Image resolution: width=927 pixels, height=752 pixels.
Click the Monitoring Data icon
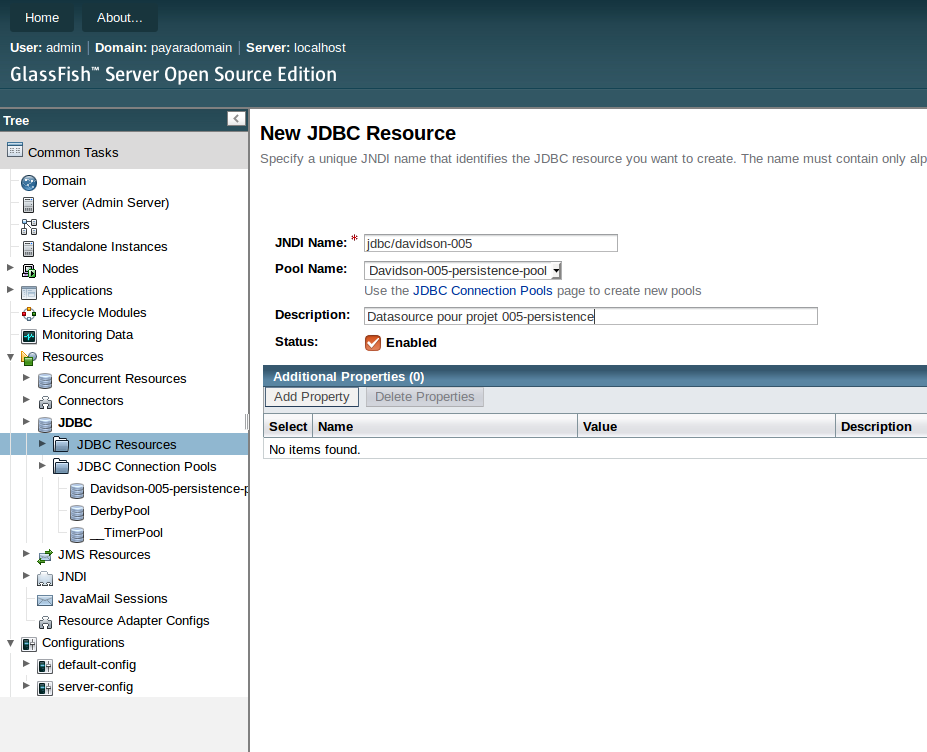(x=28, y=336)
